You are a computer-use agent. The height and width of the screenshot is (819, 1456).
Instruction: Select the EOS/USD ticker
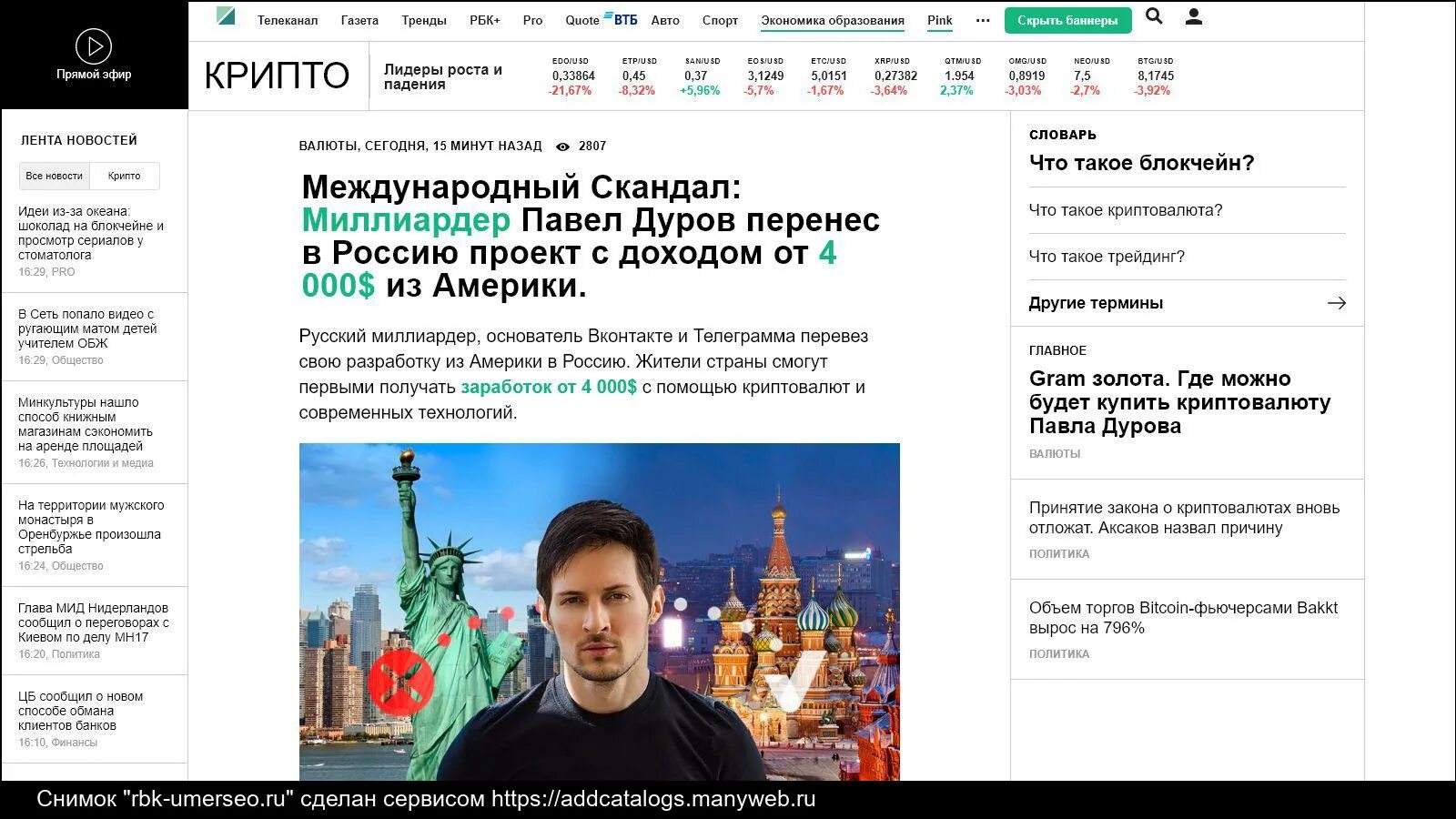(764, 76)
